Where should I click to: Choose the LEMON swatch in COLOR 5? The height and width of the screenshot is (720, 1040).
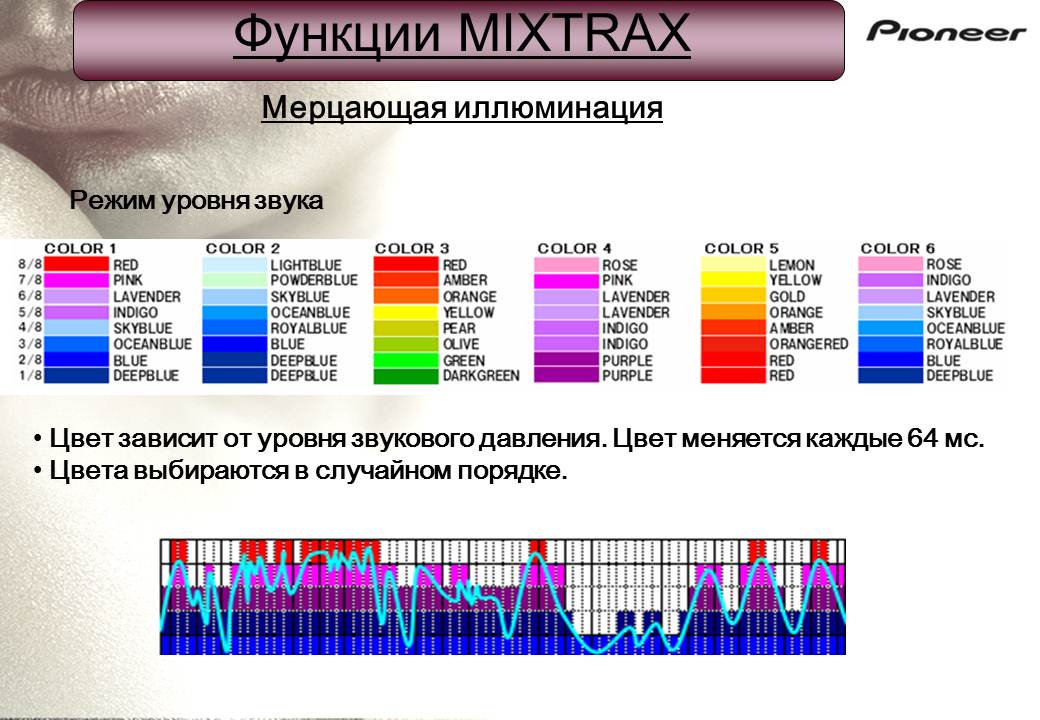tap(733, 264)
